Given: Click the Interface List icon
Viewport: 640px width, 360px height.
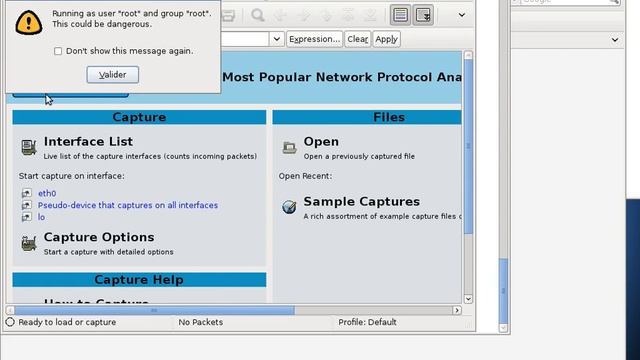Looking at the screenshot, I should (29, 147).
